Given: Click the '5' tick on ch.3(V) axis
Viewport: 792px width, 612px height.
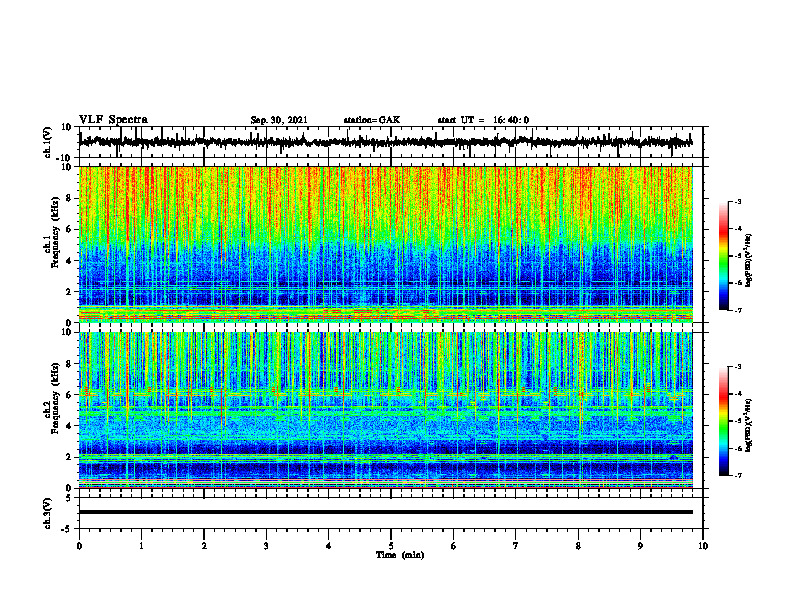Looking at the screenshot, I should 69,498.
